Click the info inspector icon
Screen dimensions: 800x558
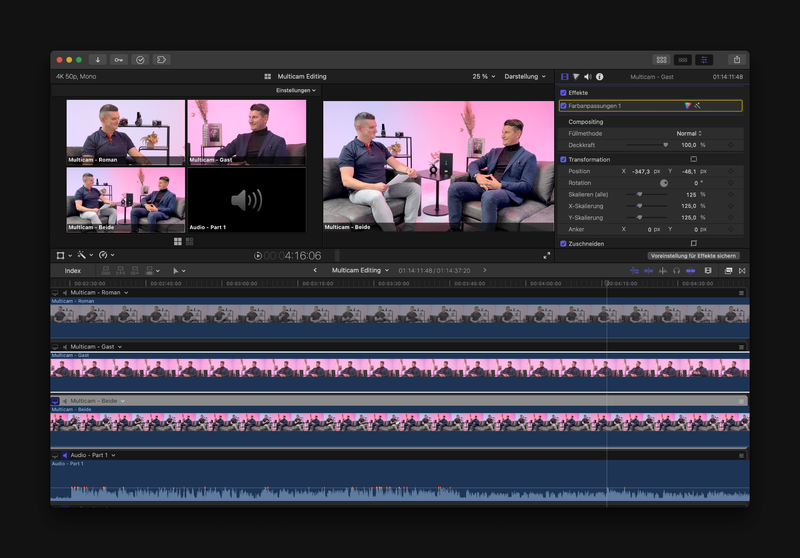pyautogui.click(x=599, y=76)
